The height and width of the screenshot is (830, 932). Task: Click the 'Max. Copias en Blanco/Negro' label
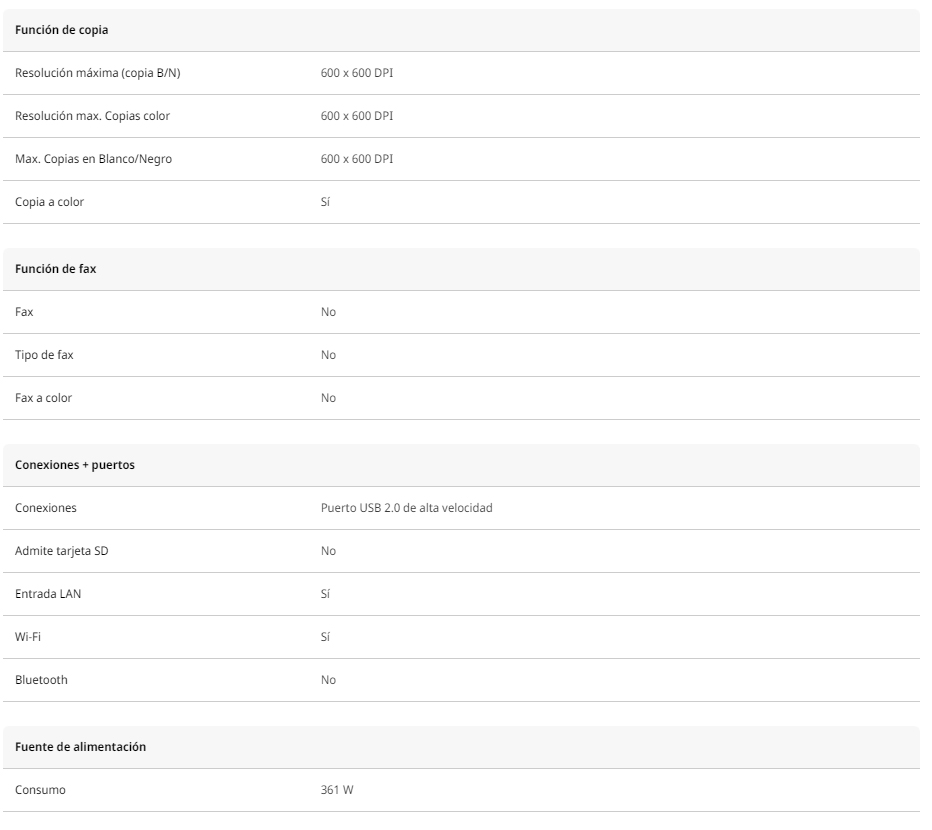(x=93, y=159)
